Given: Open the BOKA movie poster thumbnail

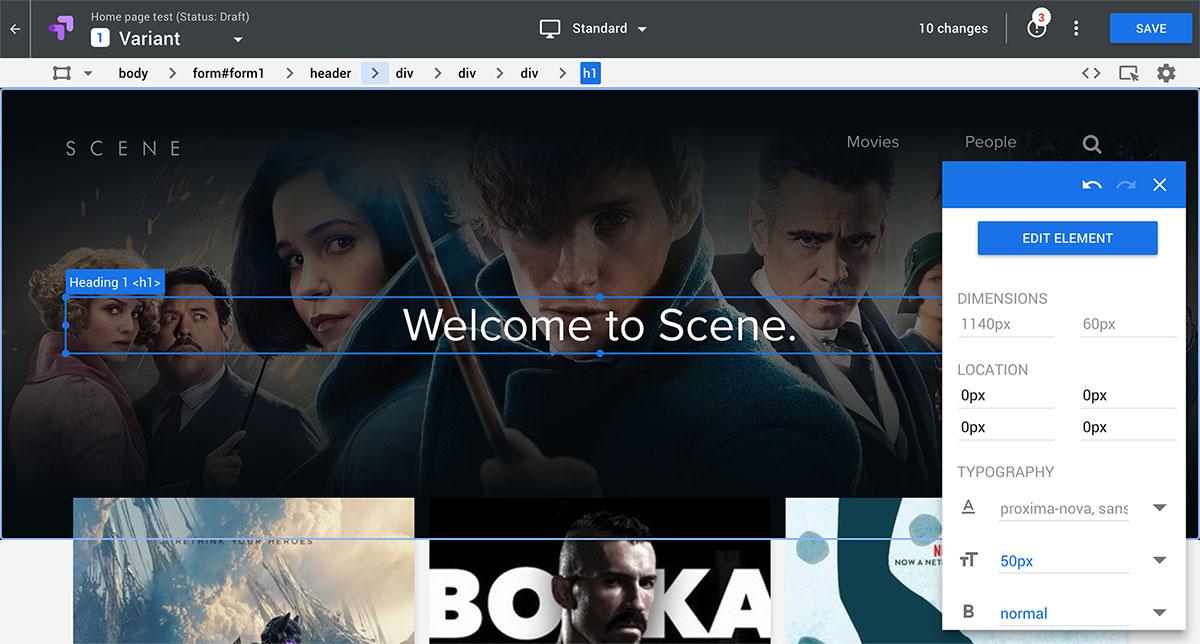Looking at the screenshot, I should 600,571.
